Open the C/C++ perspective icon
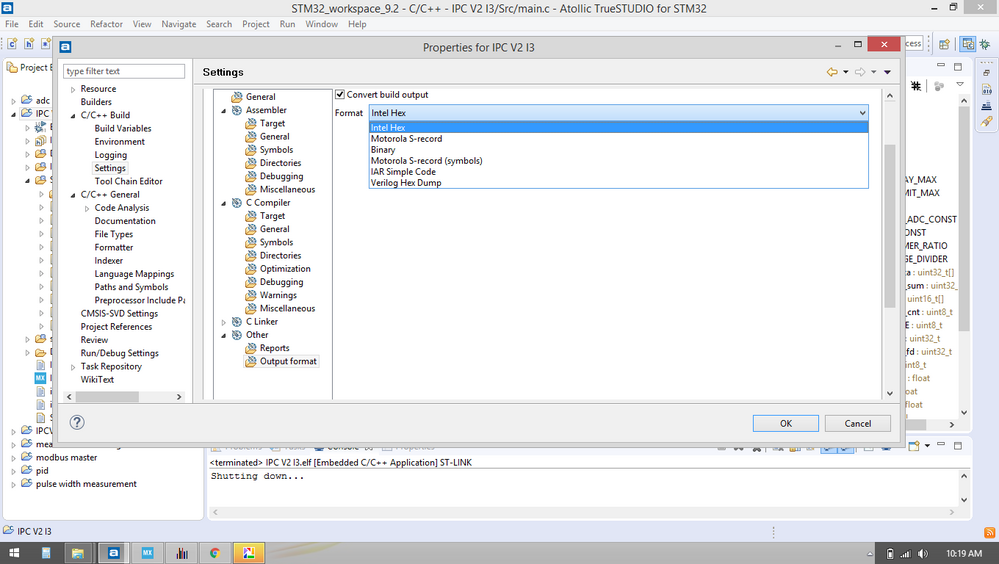The height and width of the screenshot is (564, 999). tap(968, 44)
